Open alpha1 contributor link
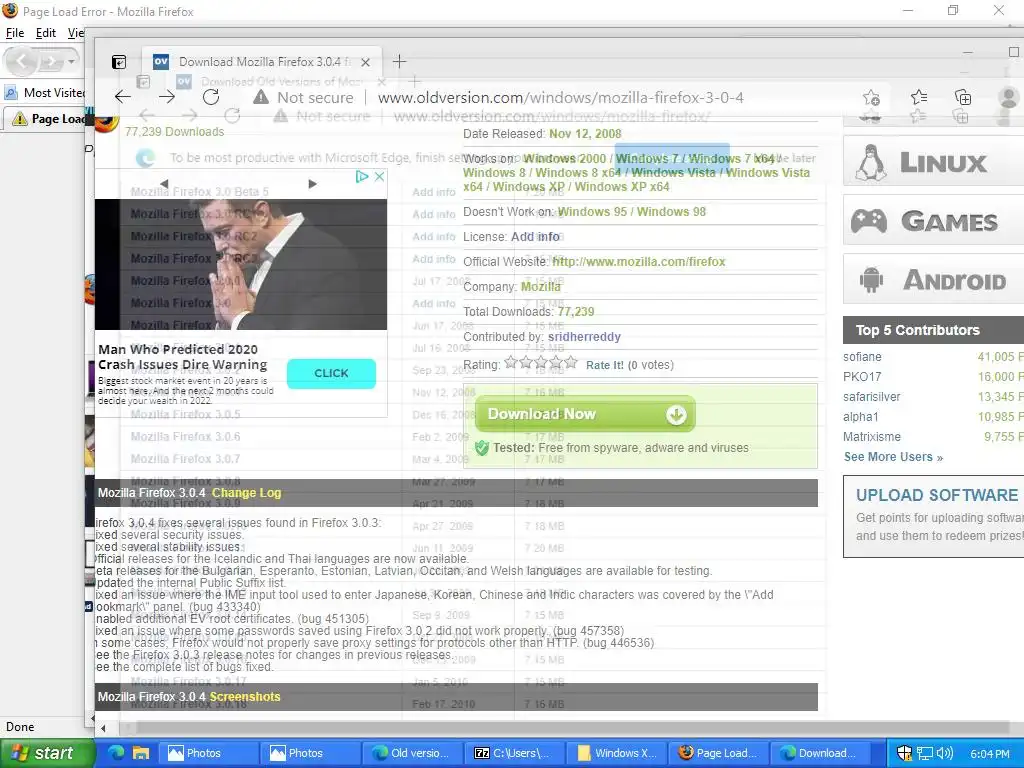The height and width of the screenshot is (768, 1024). click(861, 417)
